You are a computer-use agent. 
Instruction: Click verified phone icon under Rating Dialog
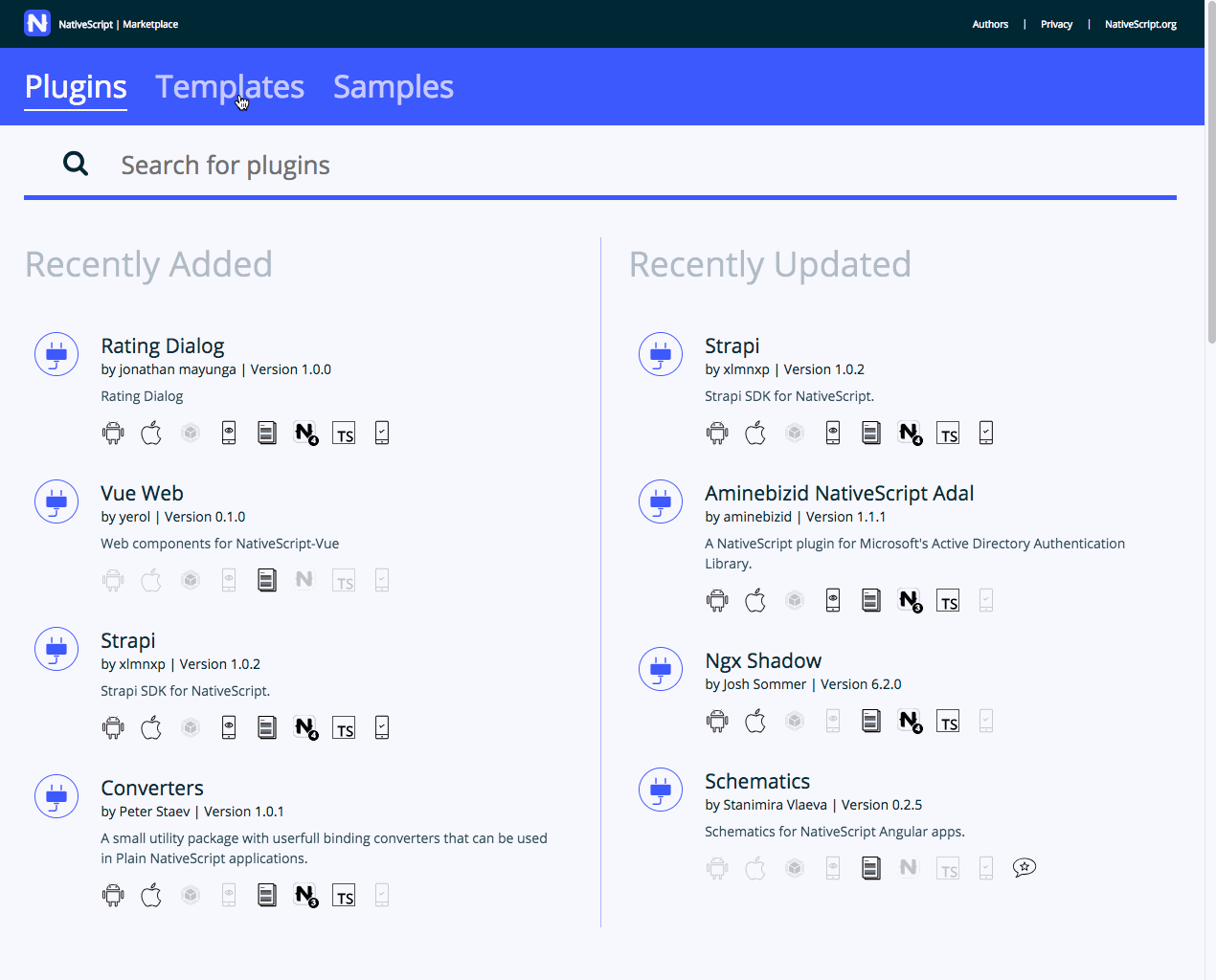(382, 433)
